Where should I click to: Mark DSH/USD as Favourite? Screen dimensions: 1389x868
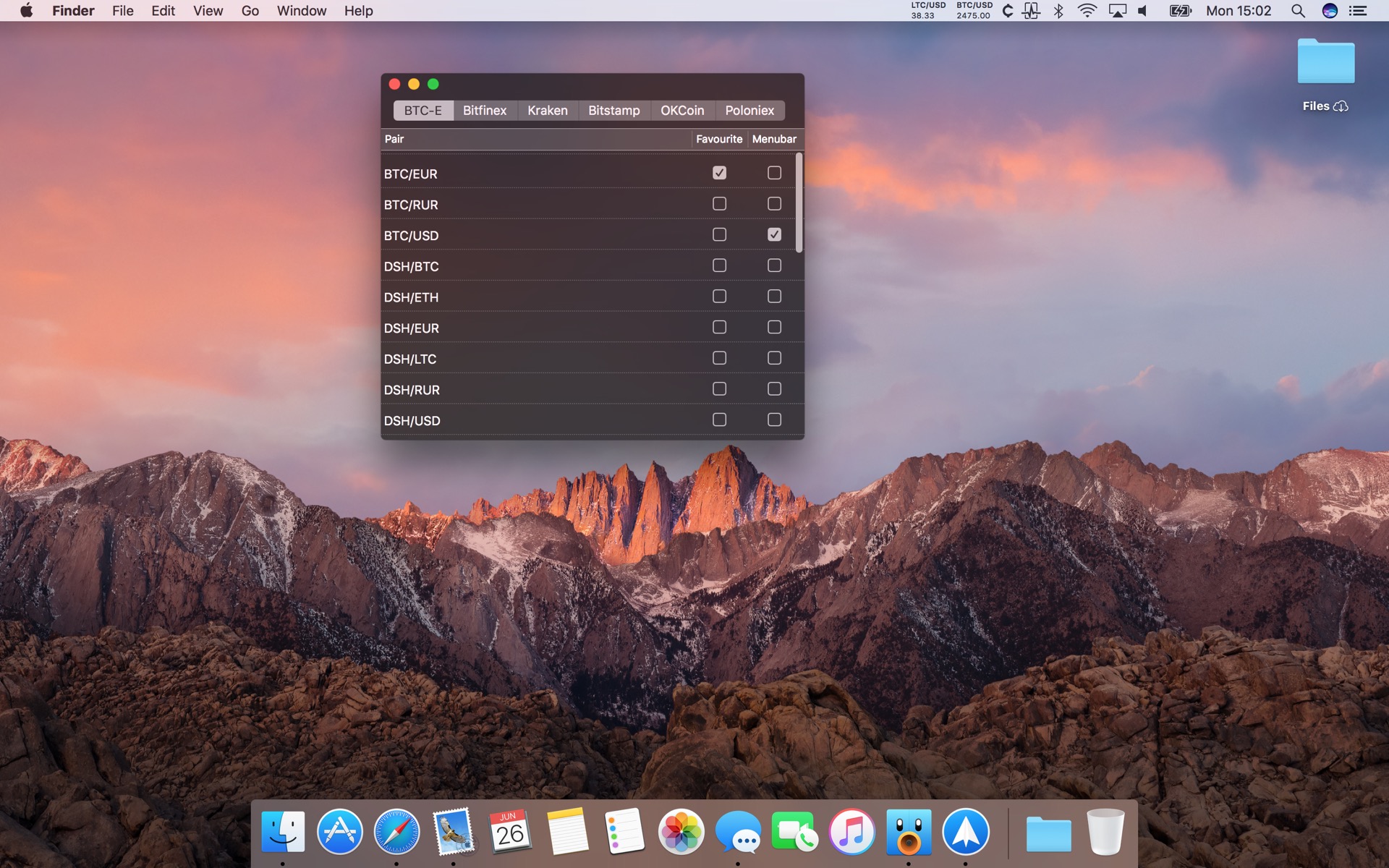click(x=719, y=420)
